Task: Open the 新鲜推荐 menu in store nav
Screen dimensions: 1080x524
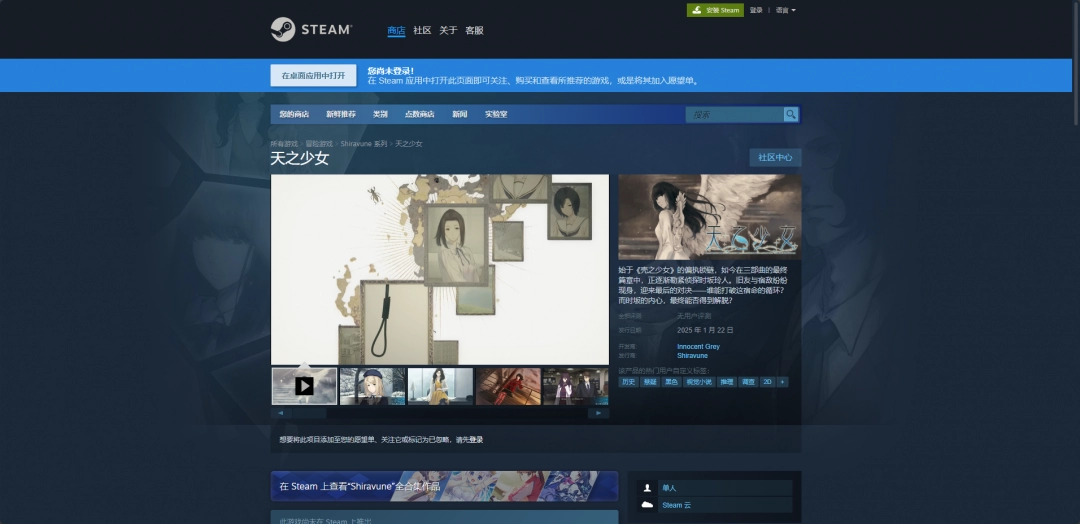Action: pyautogui.click(x=340, y=114)
